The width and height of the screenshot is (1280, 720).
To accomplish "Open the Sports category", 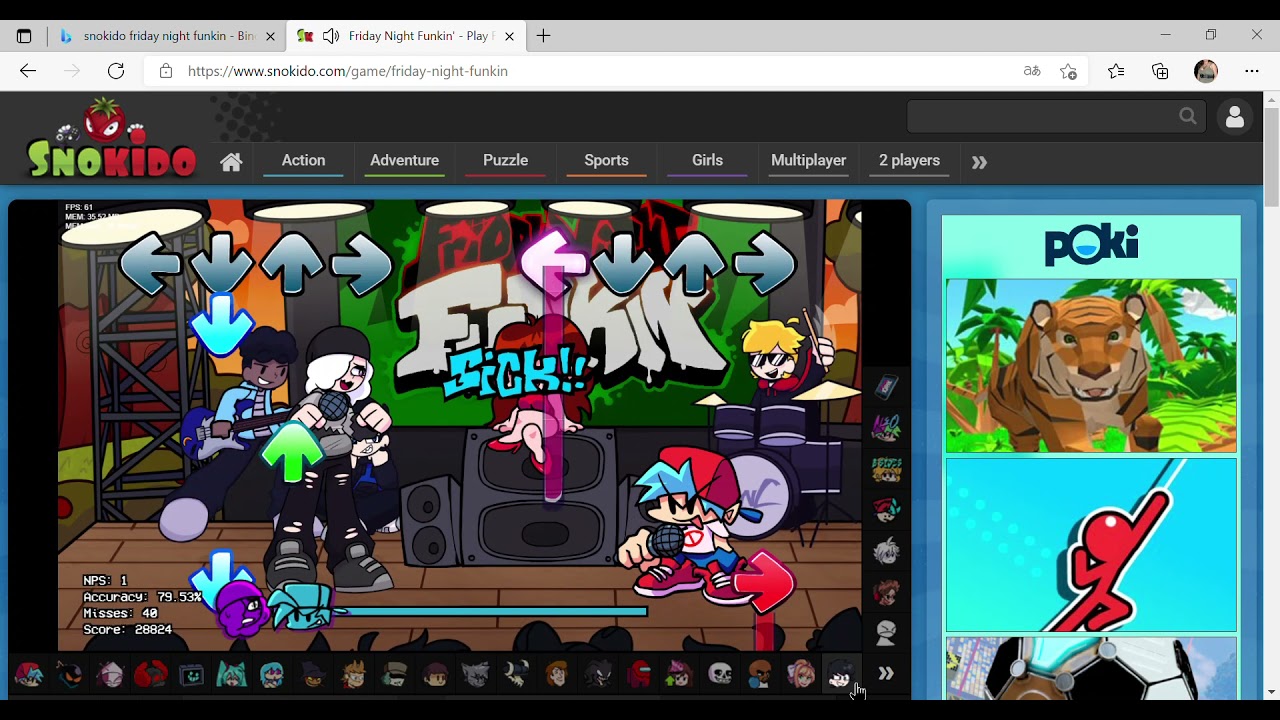I will point(606,160).
